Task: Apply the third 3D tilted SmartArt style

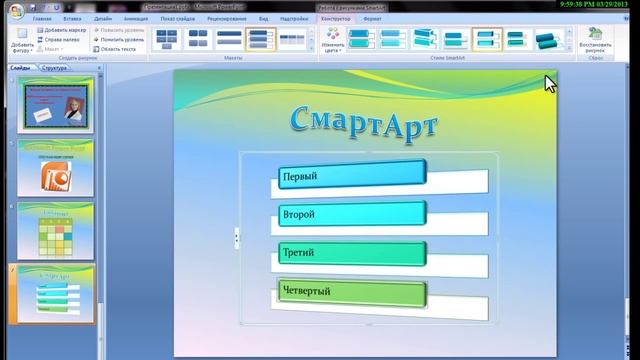Action: [x=424, y=39]
